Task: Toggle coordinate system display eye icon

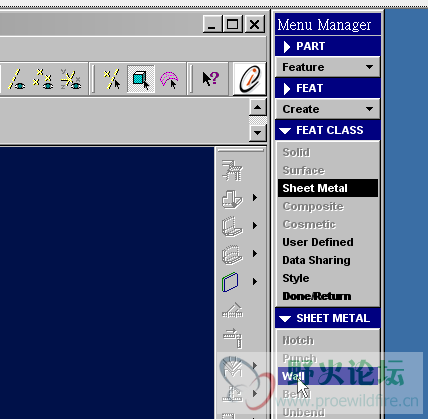Action: (71, 79)
